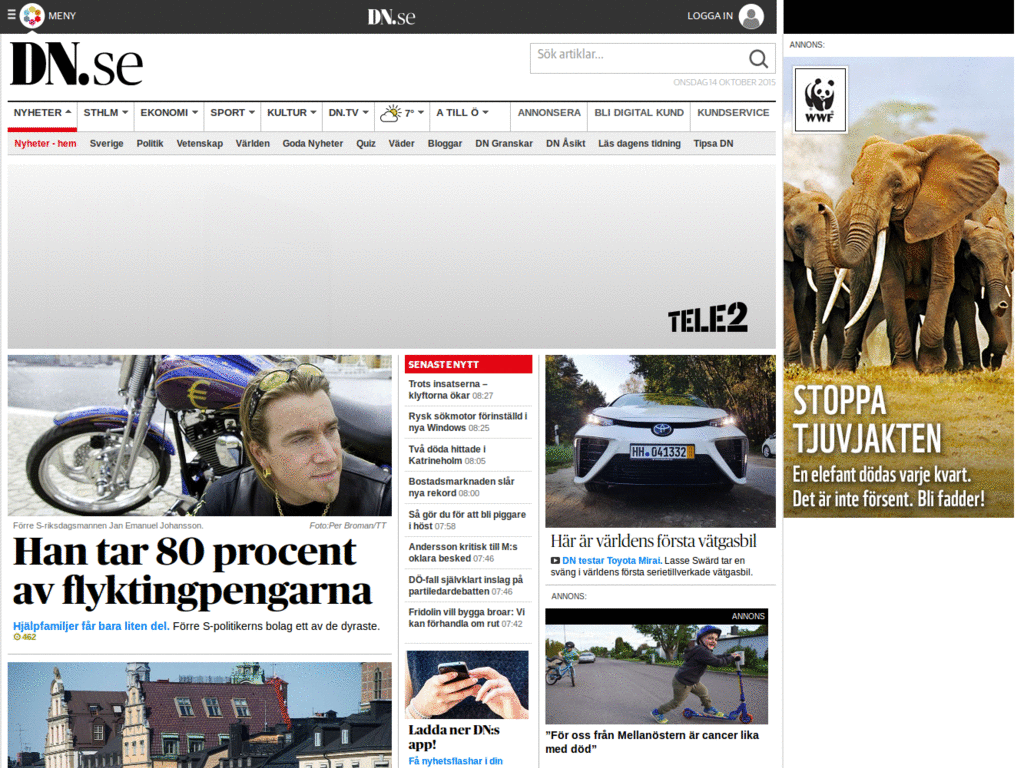Open Här är världens första vätgasbil headline

(x=653, y=541)
